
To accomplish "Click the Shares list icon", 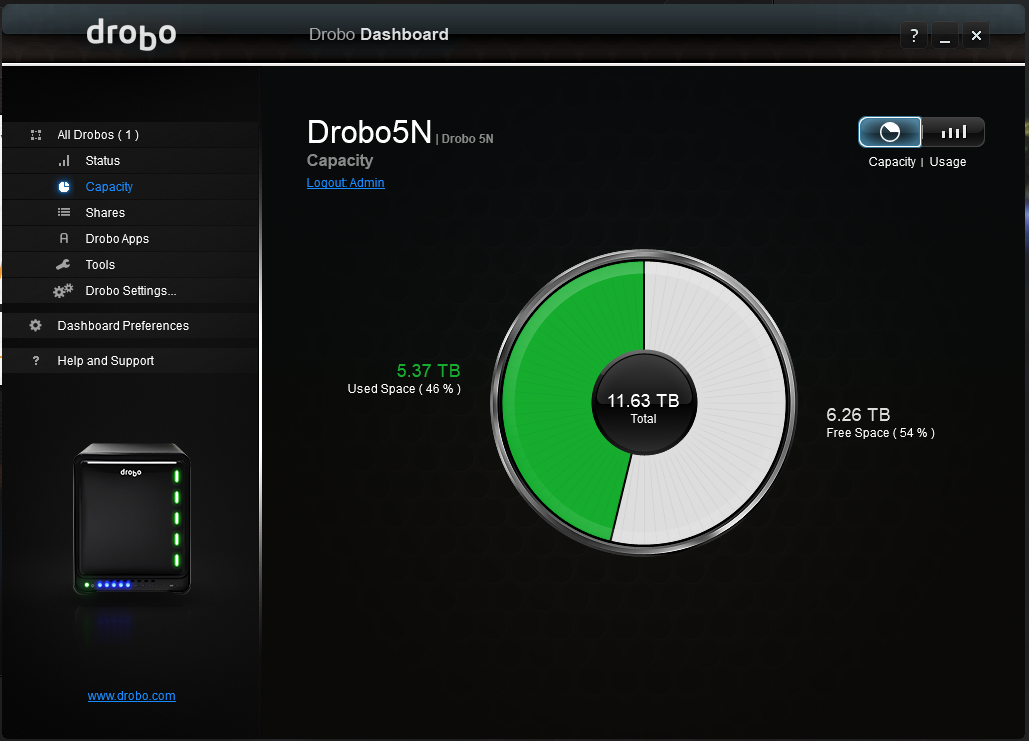I will point(64,212).
